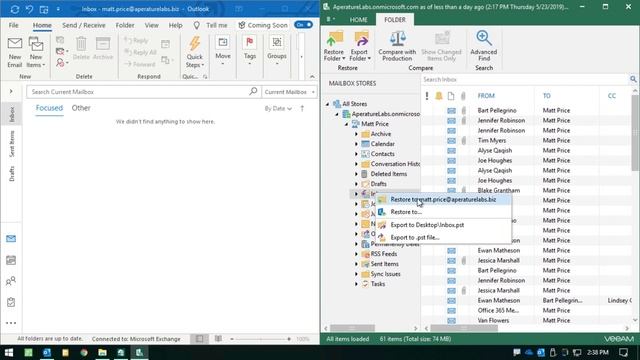Collapse the Outlook ribbon
Viewport: 640px width, 360px height.
(312, 77)
